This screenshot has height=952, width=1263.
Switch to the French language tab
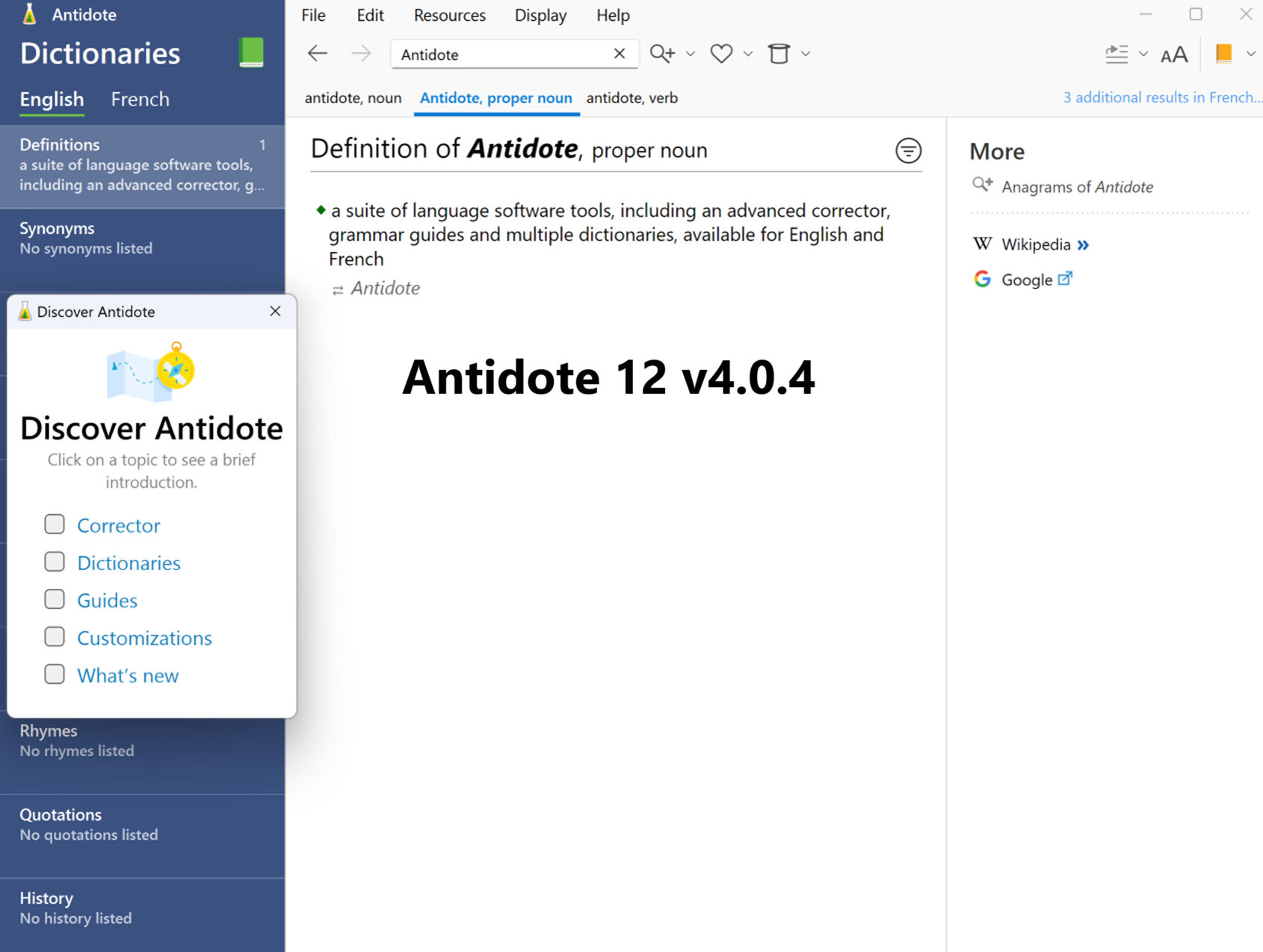140,99
